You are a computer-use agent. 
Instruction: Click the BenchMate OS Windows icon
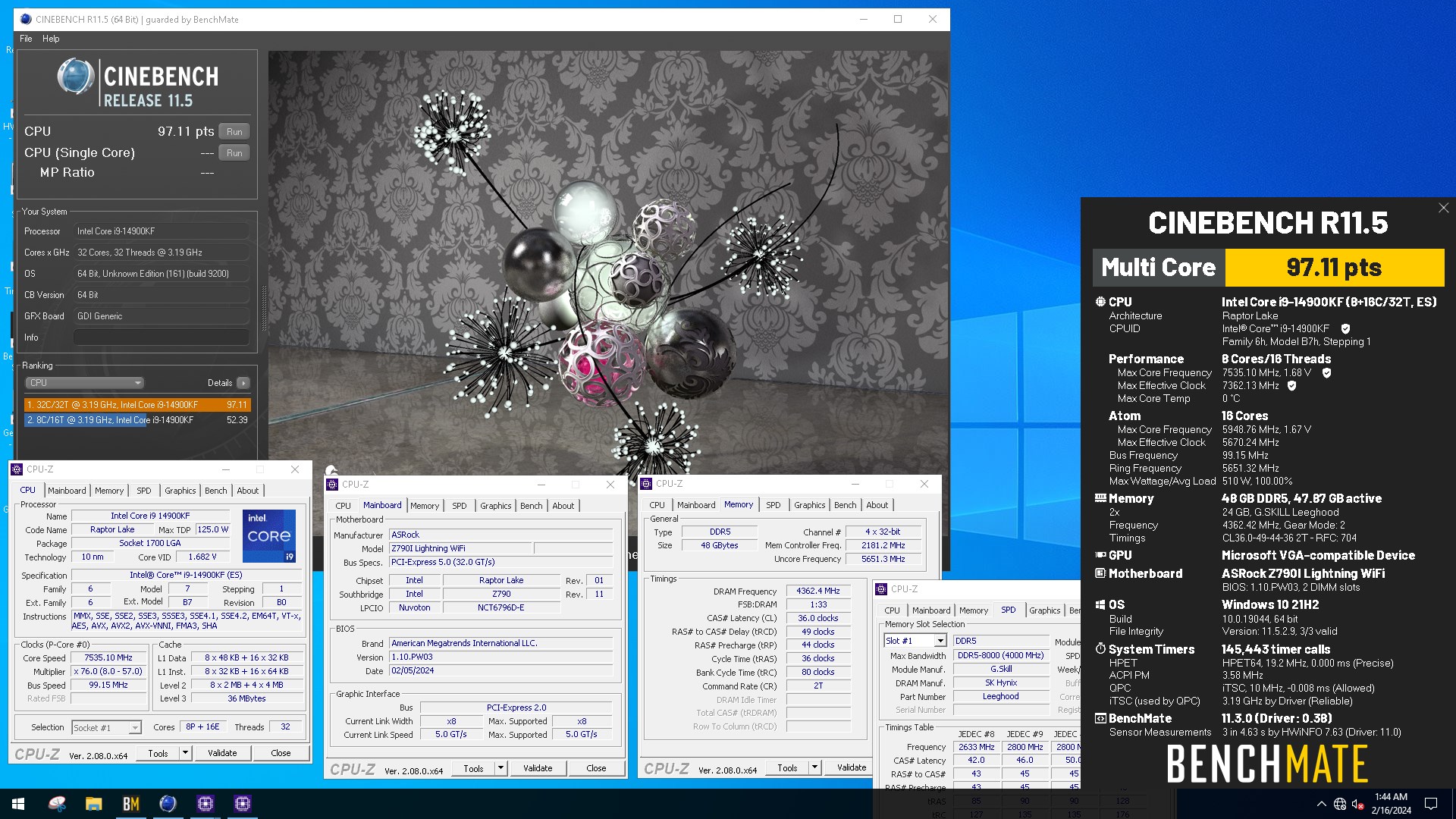(1100, 604)
